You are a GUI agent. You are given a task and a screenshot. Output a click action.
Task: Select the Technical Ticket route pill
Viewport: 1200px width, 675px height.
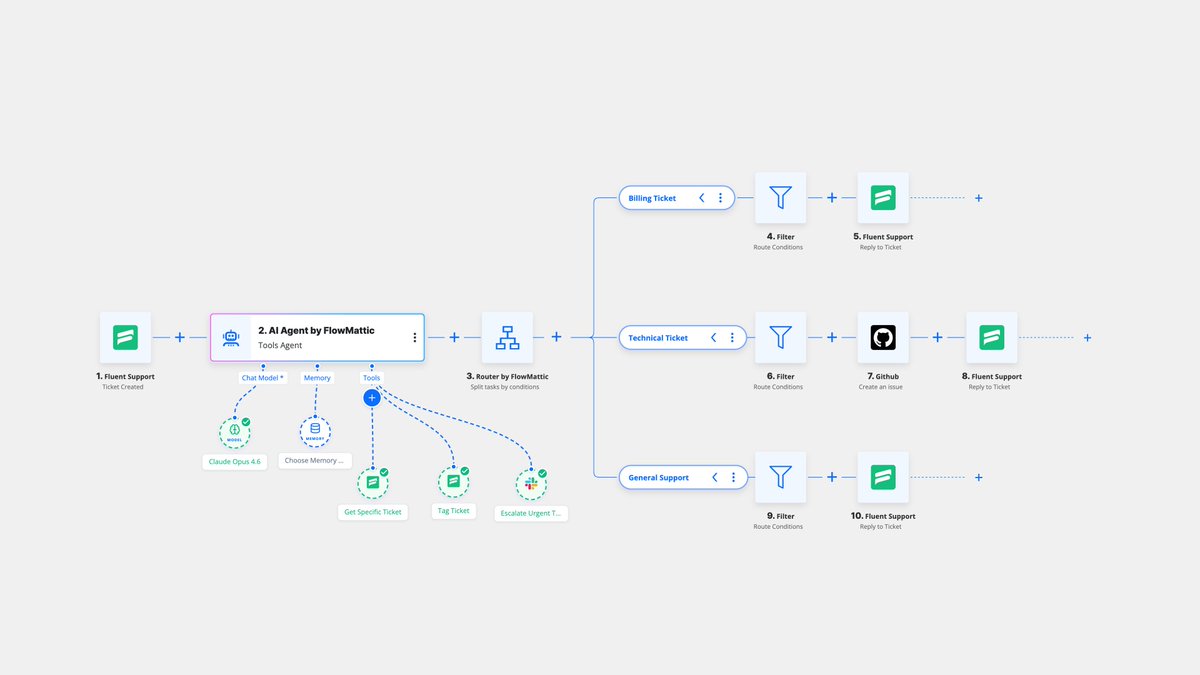pyautogui.click(x=683, y=338)
